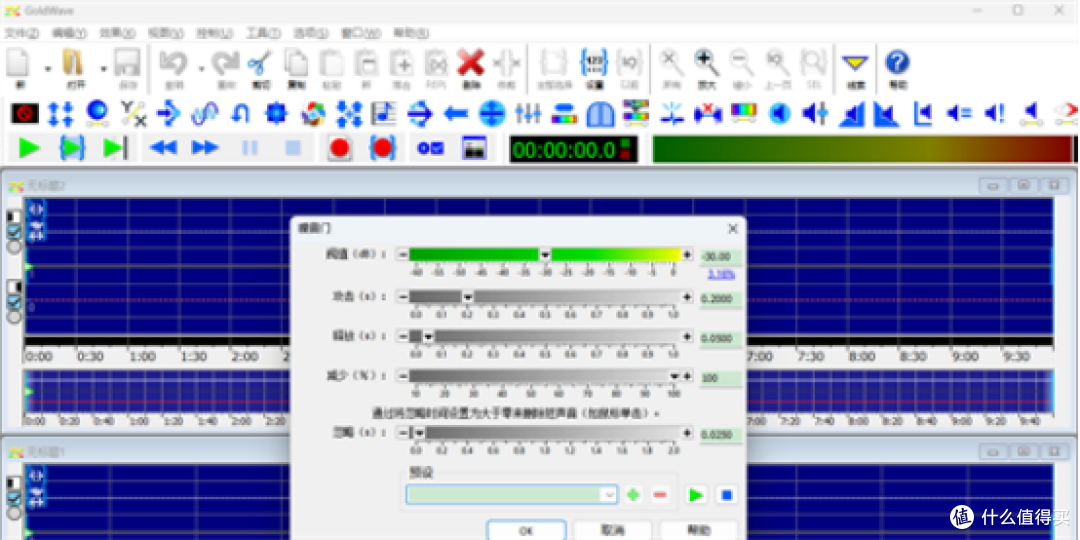Click the attack time slider handle
This screenshot has height=540, width=1080.
click(x=468, y=297)
